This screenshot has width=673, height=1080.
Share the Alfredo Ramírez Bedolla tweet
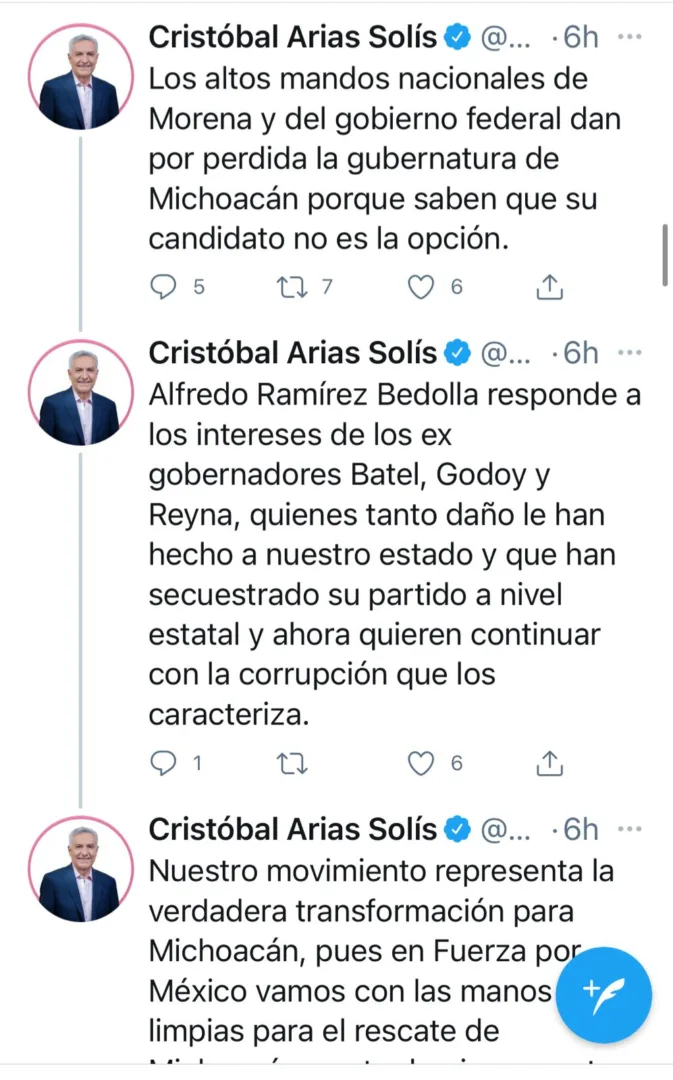click(x=549, y=764)
